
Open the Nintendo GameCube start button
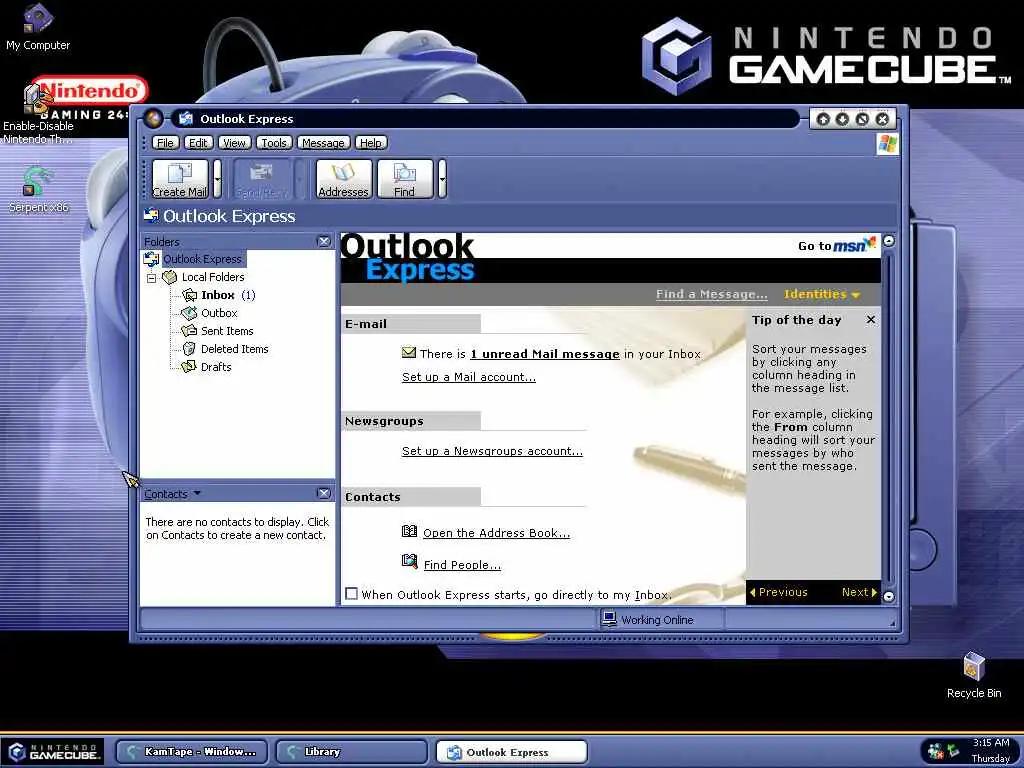tap(54, 752)
